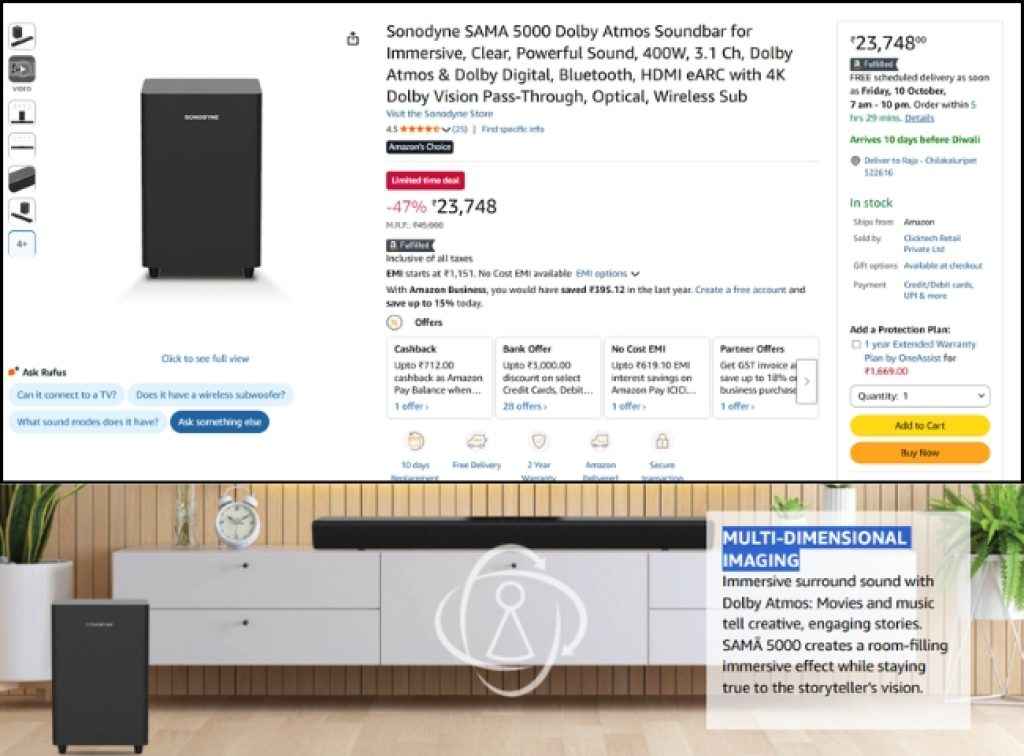
Task: Advance Partner Offers using the right arrow
Action: (806, 382)
